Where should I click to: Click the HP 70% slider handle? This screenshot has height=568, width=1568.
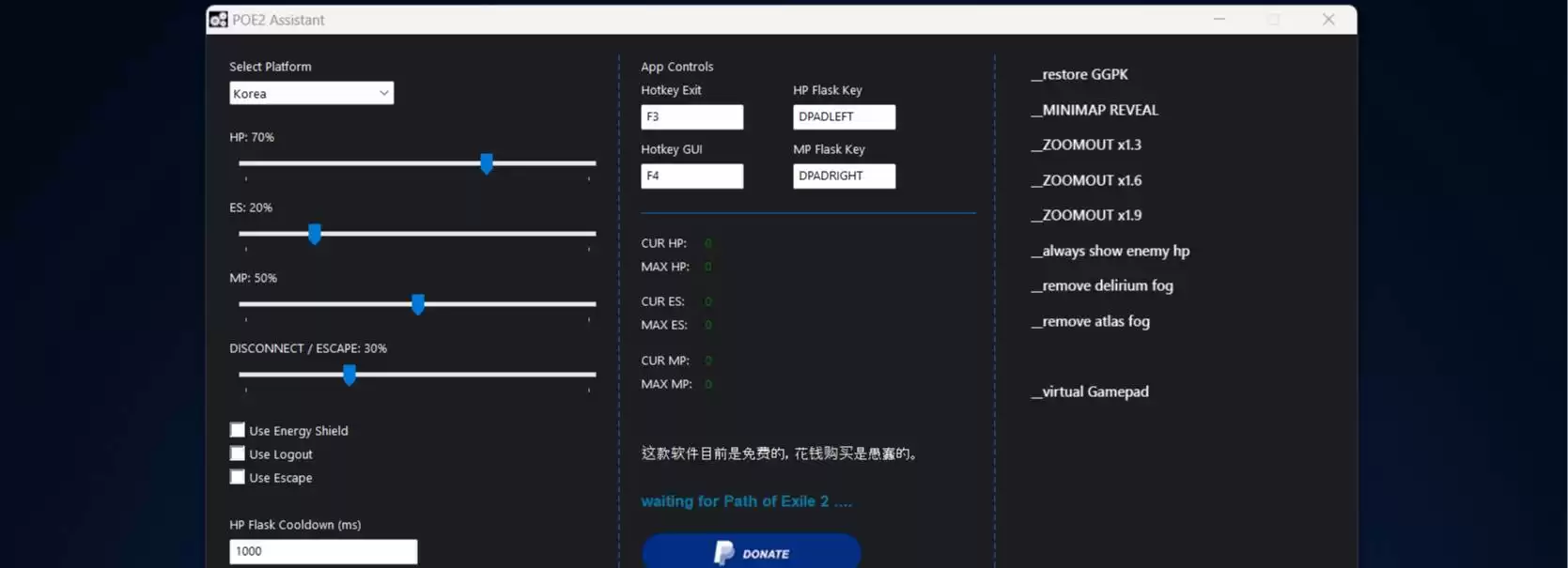(487, 164)
